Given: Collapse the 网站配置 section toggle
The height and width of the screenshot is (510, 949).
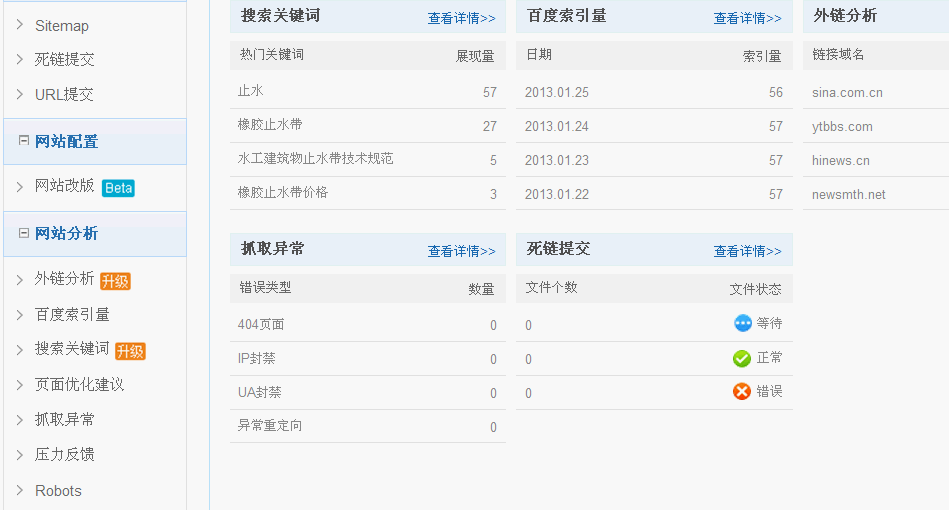Looking at the screenshot, I should (x=24, y=140).
